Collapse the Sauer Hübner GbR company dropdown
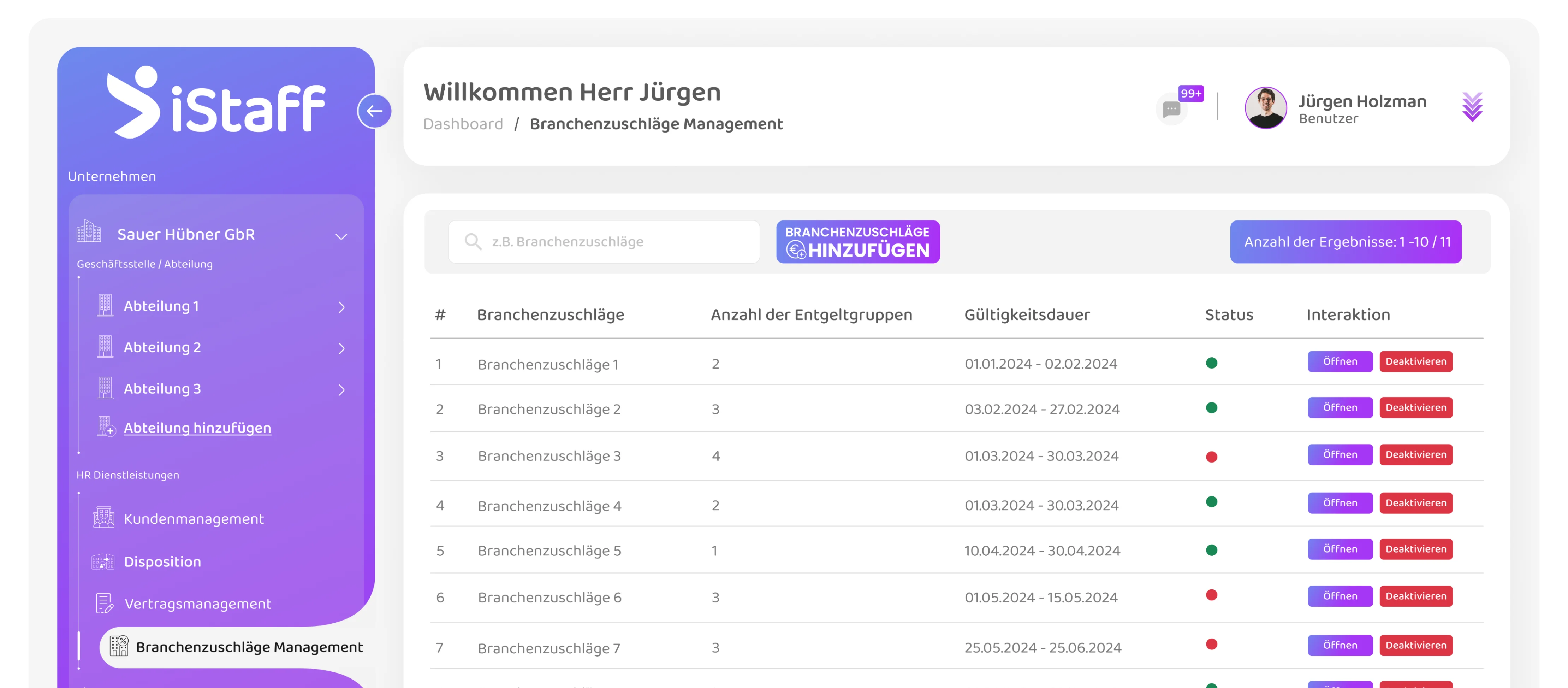This screenshot has width=1568, height=688. 341,236
